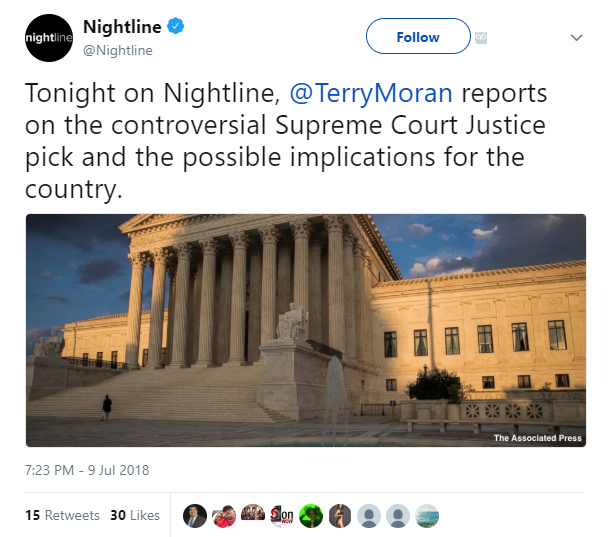Click the seascape liker avatar
This screenshot has height=537, width=611.
tap(427, 516)
